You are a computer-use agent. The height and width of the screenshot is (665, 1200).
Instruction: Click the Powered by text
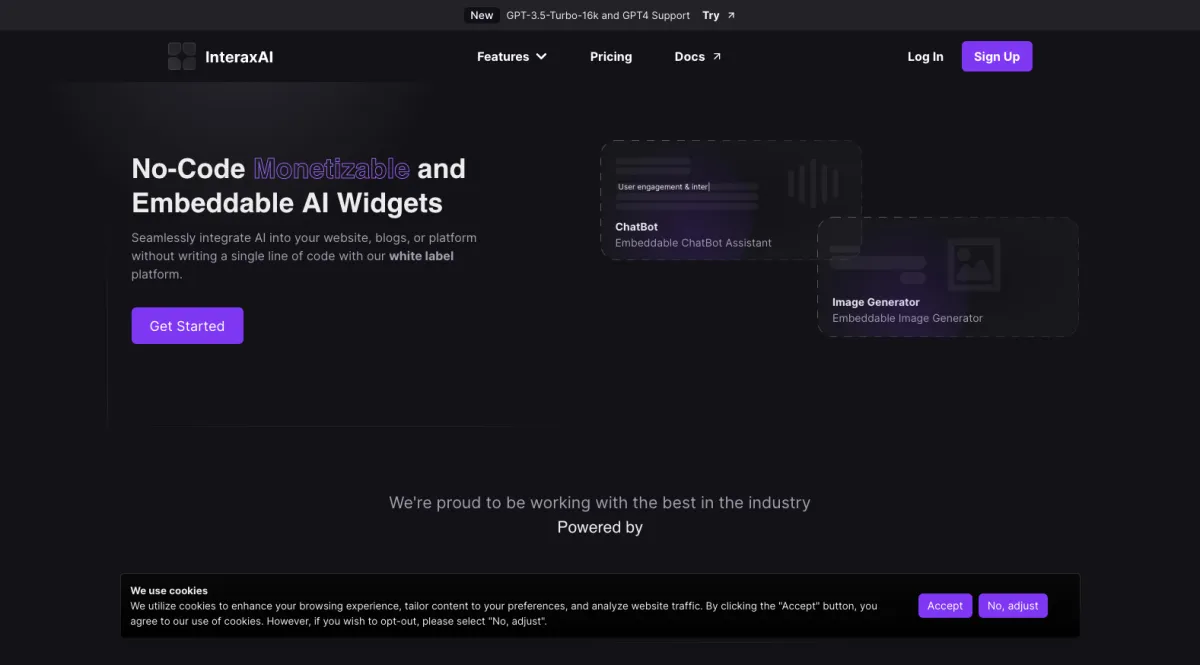600,527
